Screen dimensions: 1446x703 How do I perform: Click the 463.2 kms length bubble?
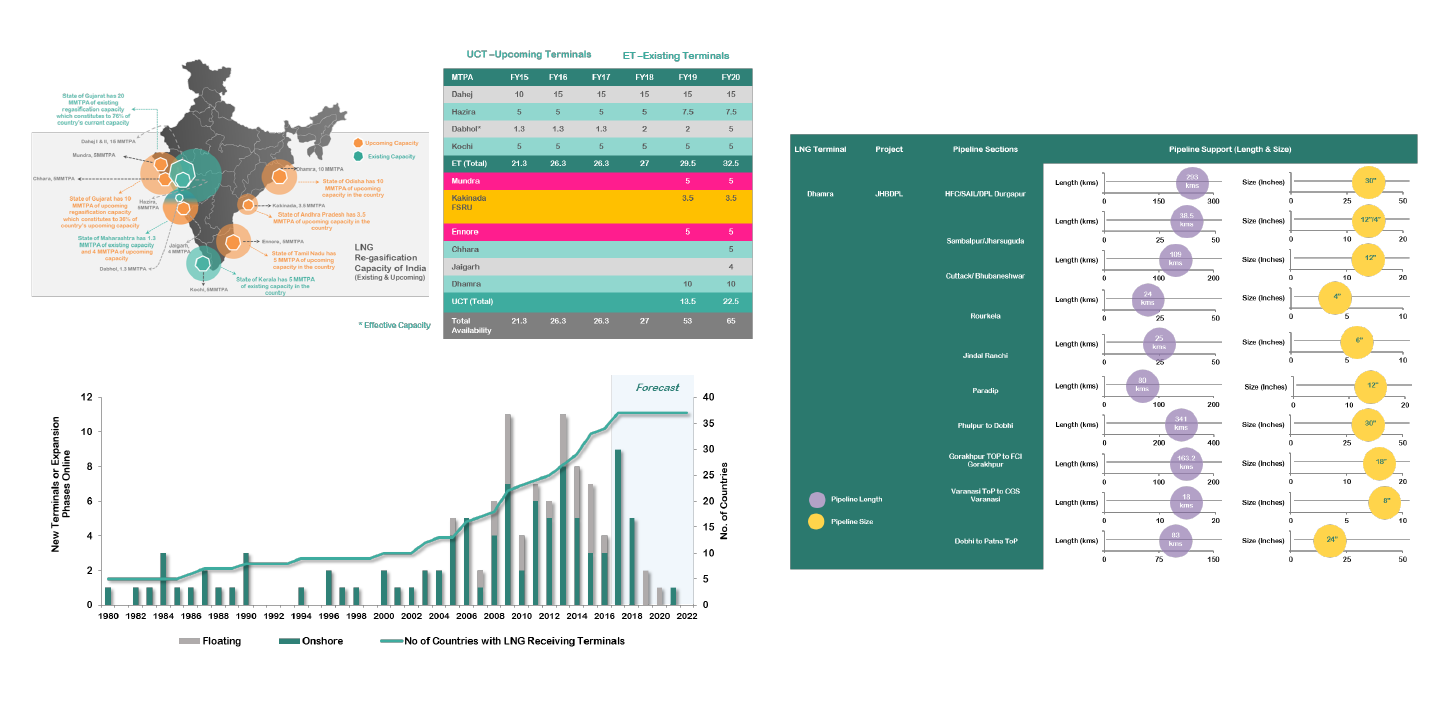tap(1186, 463)
